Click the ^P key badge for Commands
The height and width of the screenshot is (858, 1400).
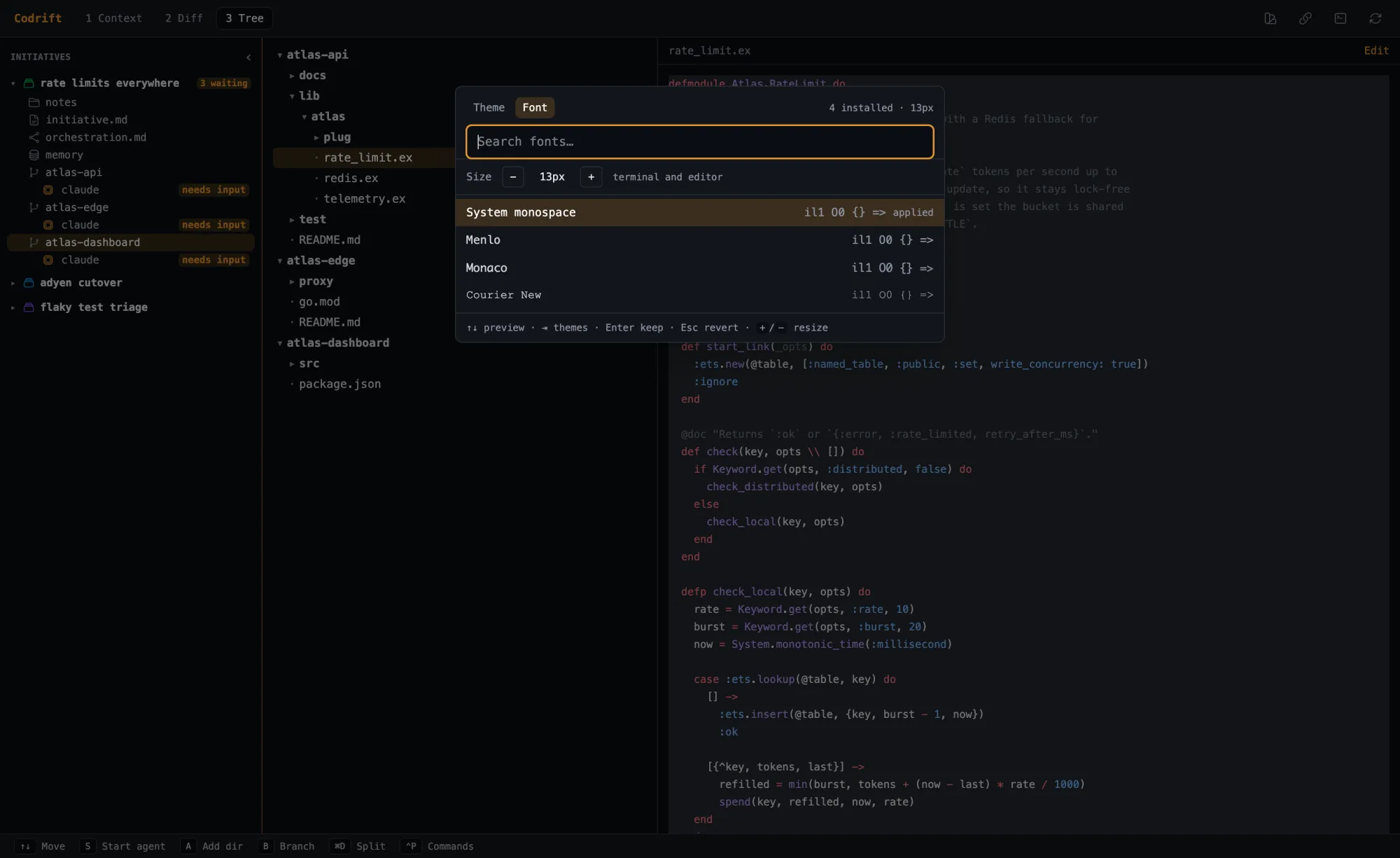click(411, 846)
